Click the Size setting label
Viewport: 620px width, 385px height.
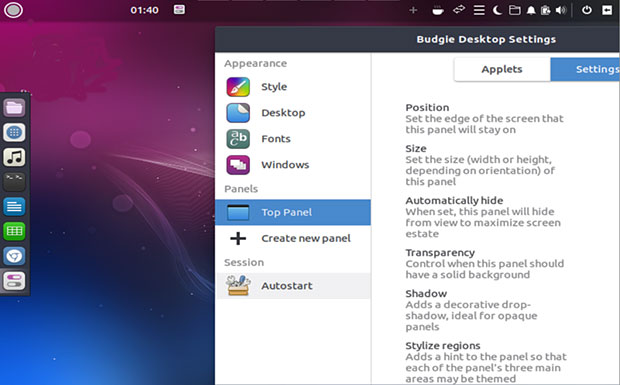(416, 149)
